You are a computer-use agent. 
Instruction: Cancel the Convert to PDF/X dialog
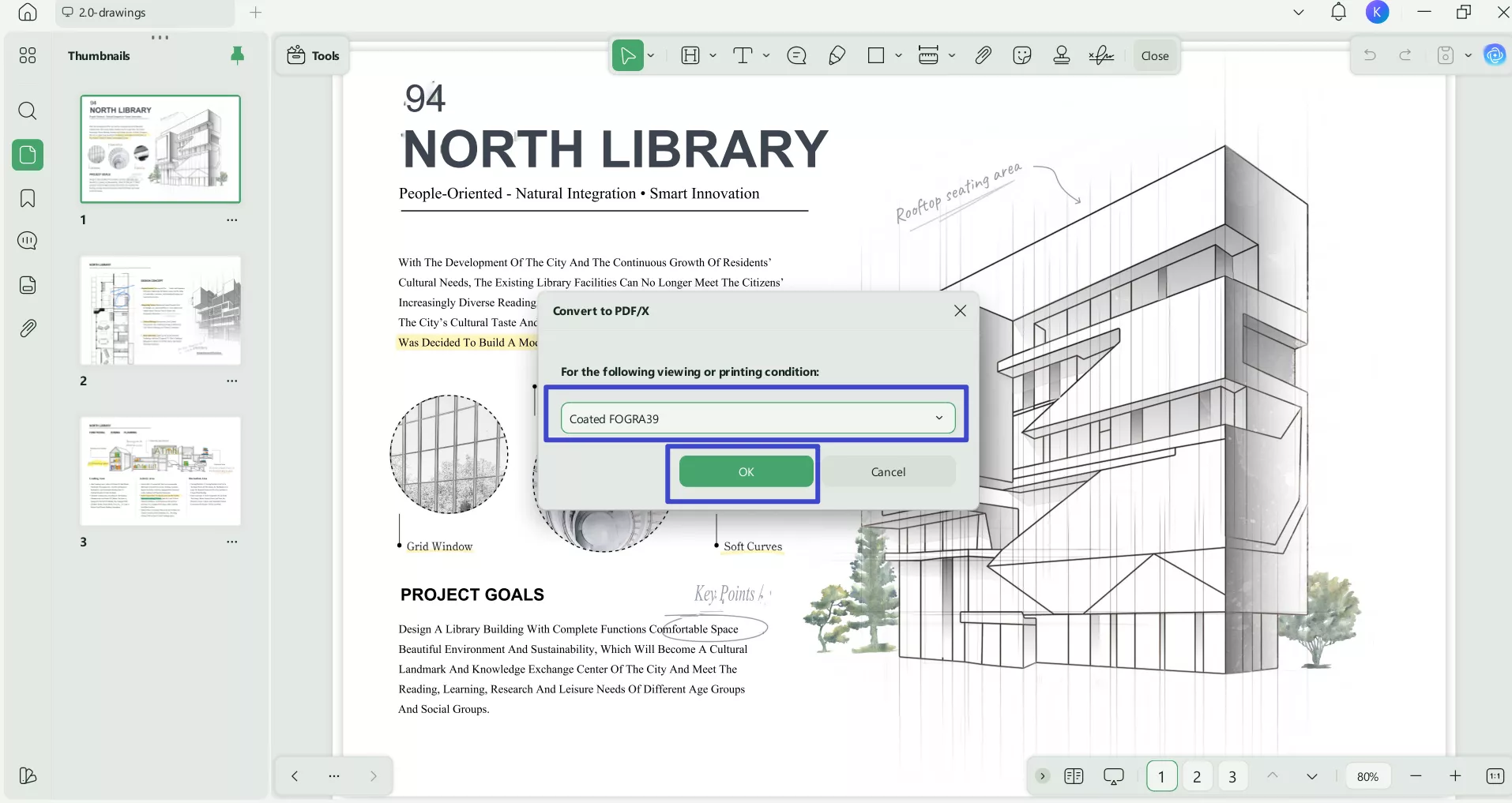889,471
